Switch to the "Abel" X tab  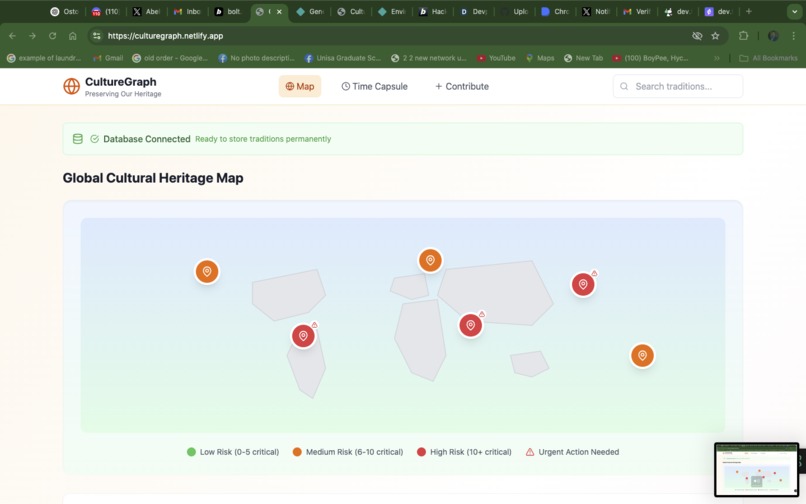tap(146, 11)
